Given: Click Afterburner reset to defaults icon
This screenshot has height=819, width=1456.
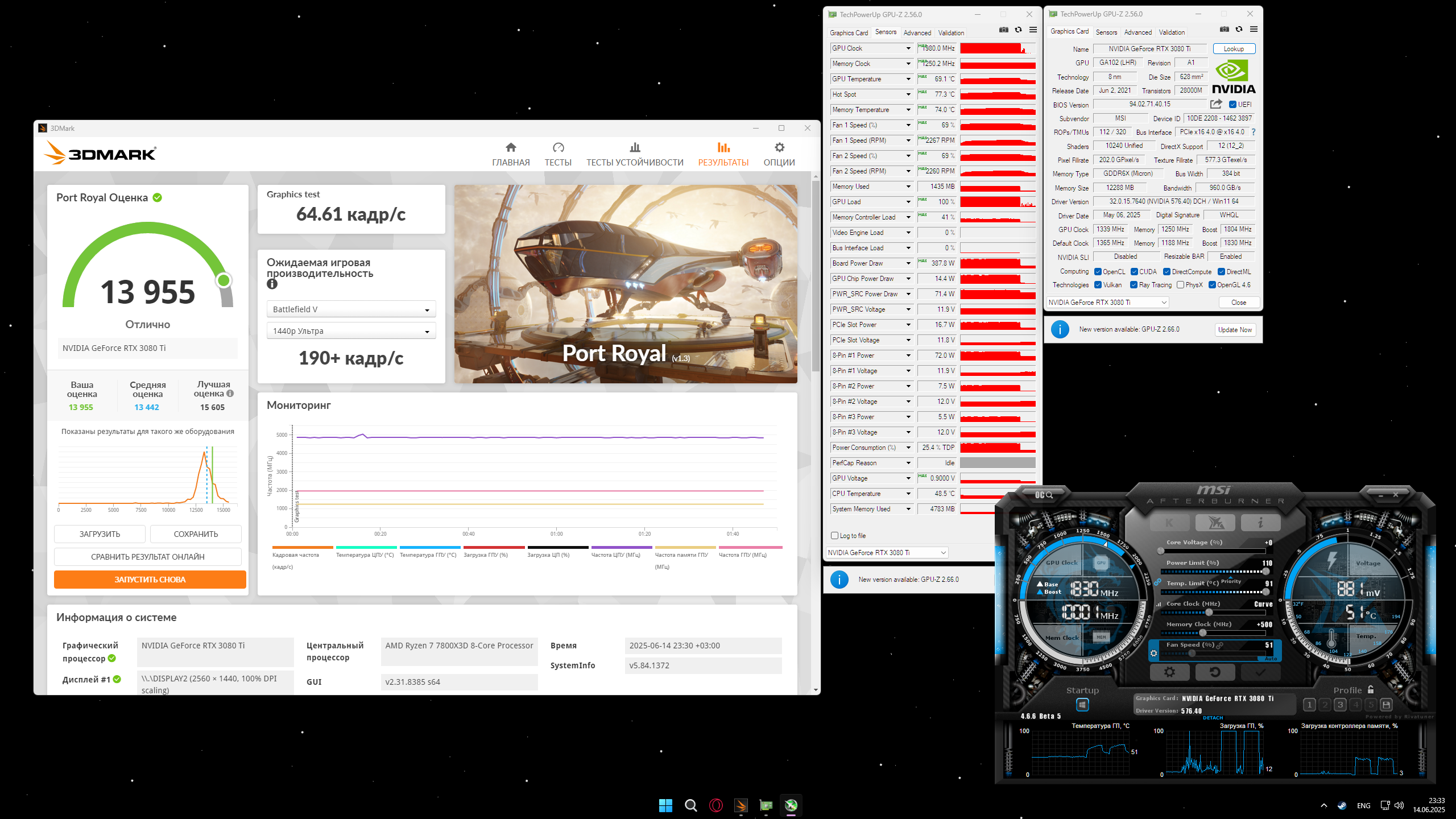Looking at the screenshot, I should tap(1215, 672).
